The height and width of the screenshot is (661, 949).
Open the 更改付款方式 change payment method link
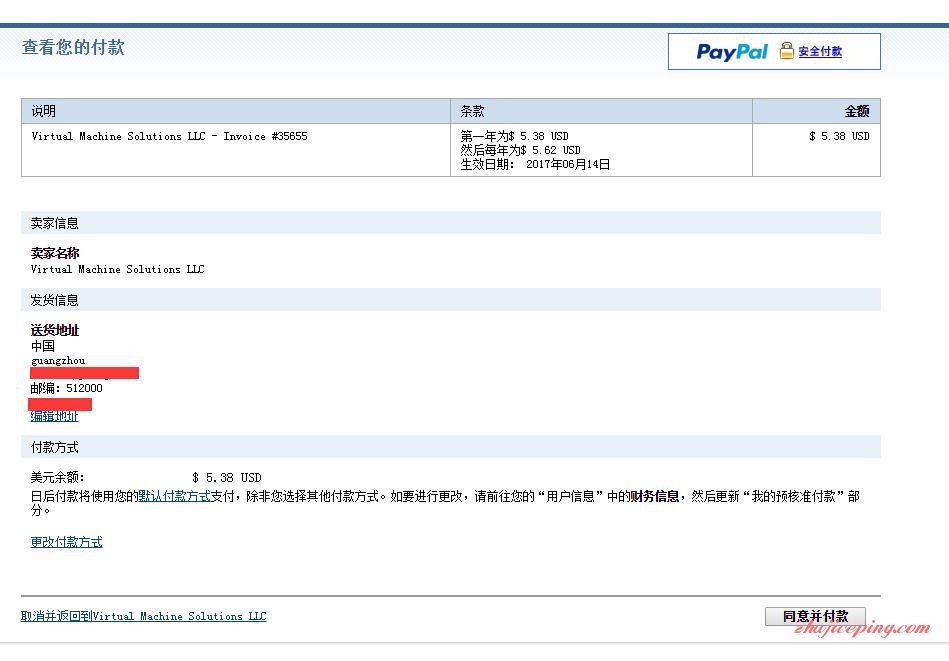pyautogui.click(x=67, y=542)
